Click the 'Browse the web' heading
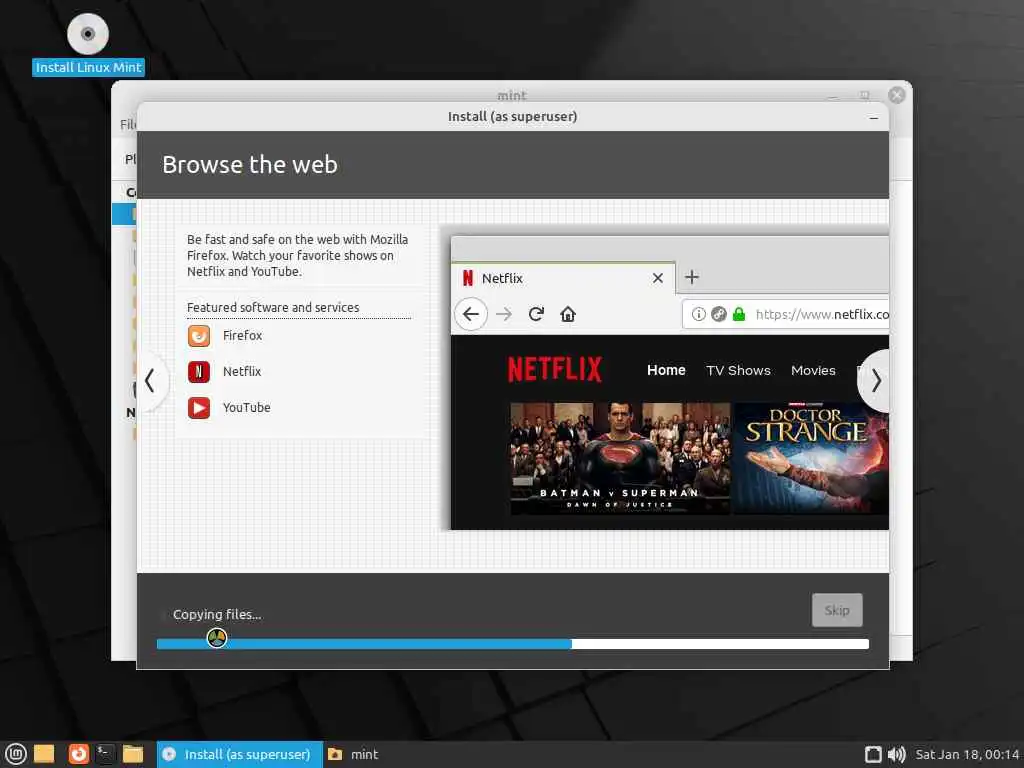This screenshot has width=1024, height=768. click(x=250, y=165)
